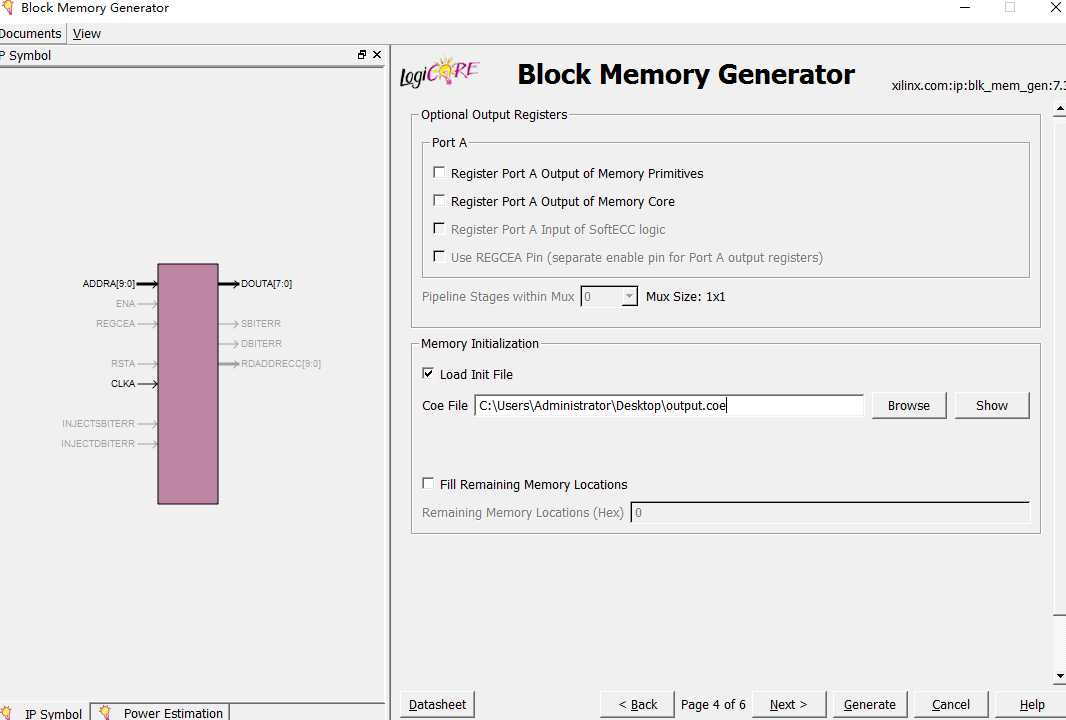
Task: Click the INJECTDBITERR port label
Action: [98, 443]
